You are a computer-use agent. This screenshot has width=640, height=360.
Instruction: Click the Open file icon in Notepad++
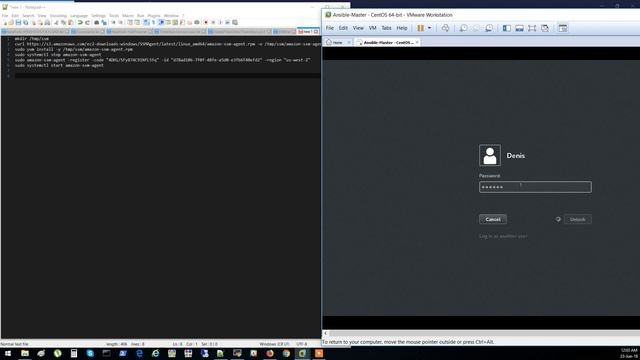(x=11, y=22)
